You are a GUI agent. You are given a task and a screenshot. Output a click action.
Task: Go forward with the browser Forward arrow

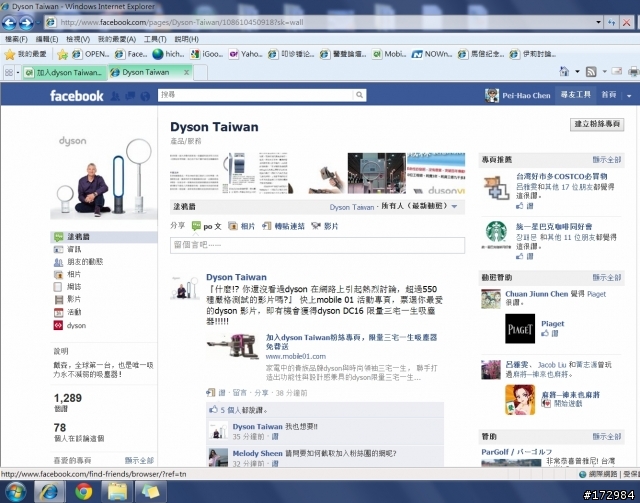pos(26,23)
